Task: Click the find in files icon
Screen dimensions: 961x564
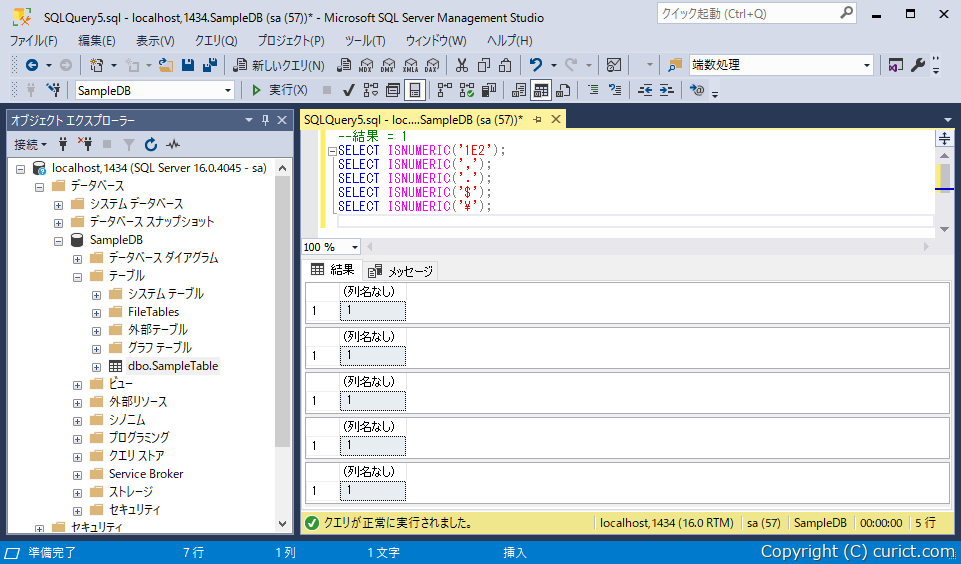Action: [675, 65]
